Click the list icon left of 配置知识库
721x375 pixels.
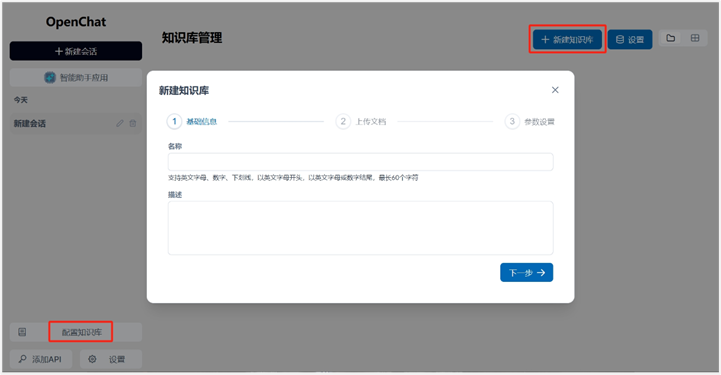22,332
